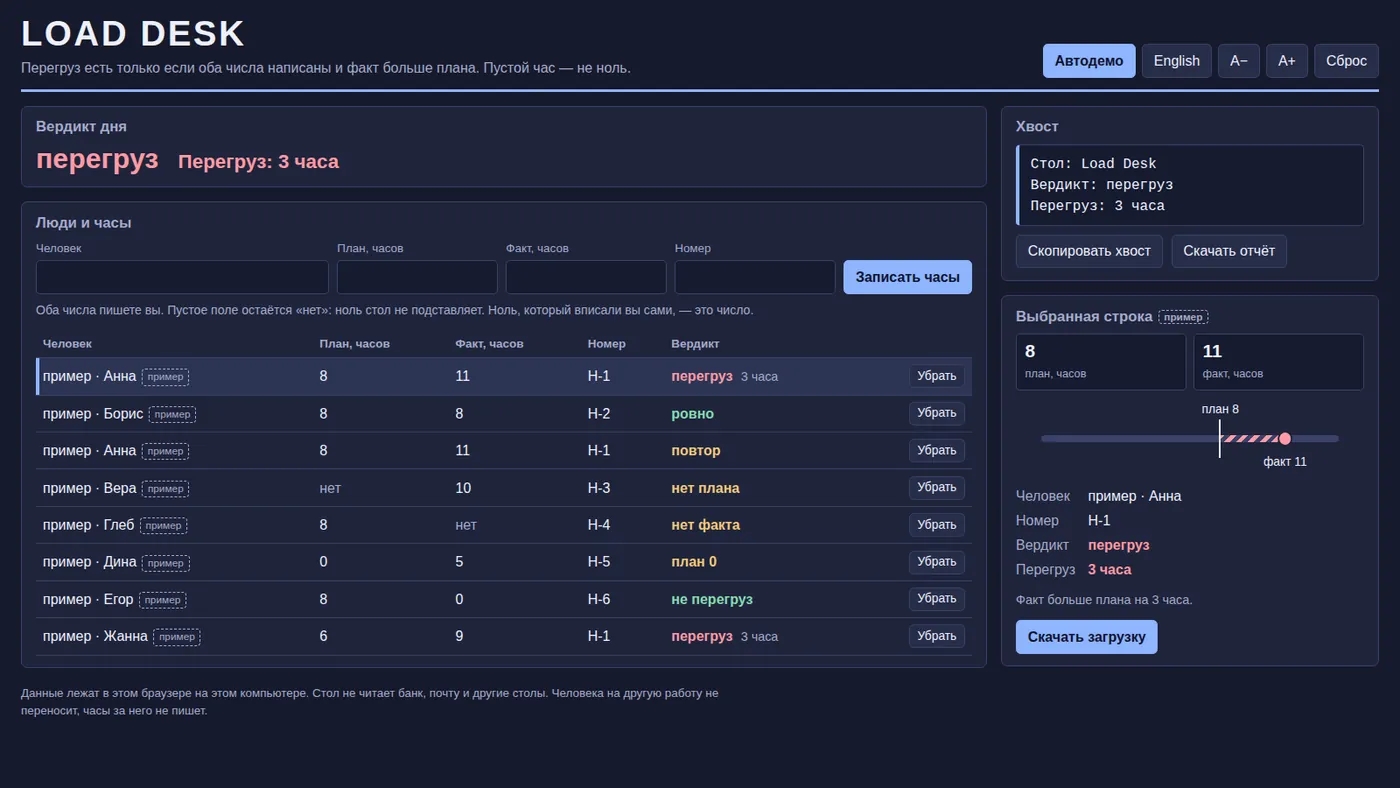Click Скачать загрузку button
Screen dimensions: 1400x788
tap(1087, 637)
